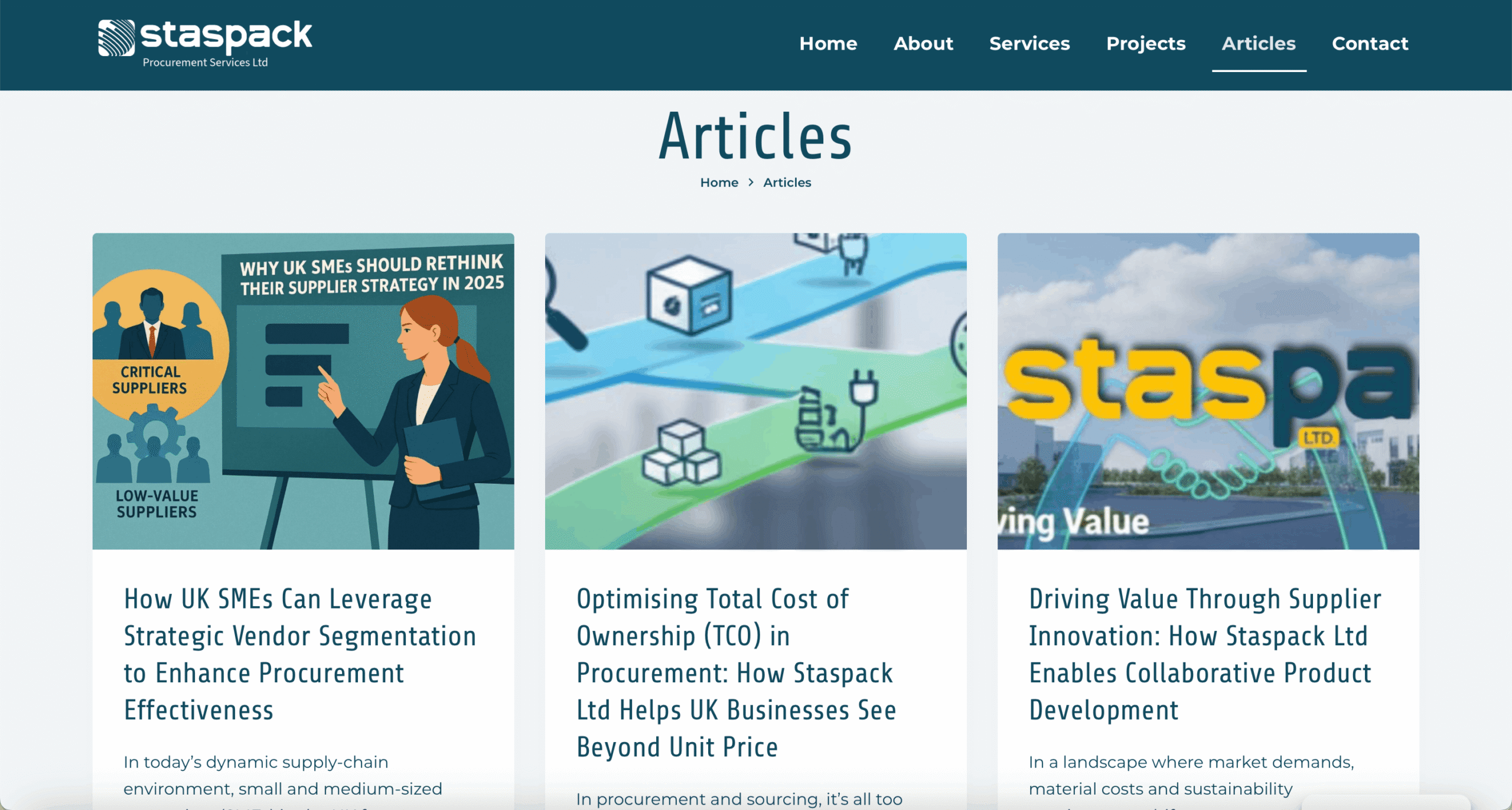Navigate to Projects in the top menu
This screenshot has width=1512, height=810.
click(1146, 44)
